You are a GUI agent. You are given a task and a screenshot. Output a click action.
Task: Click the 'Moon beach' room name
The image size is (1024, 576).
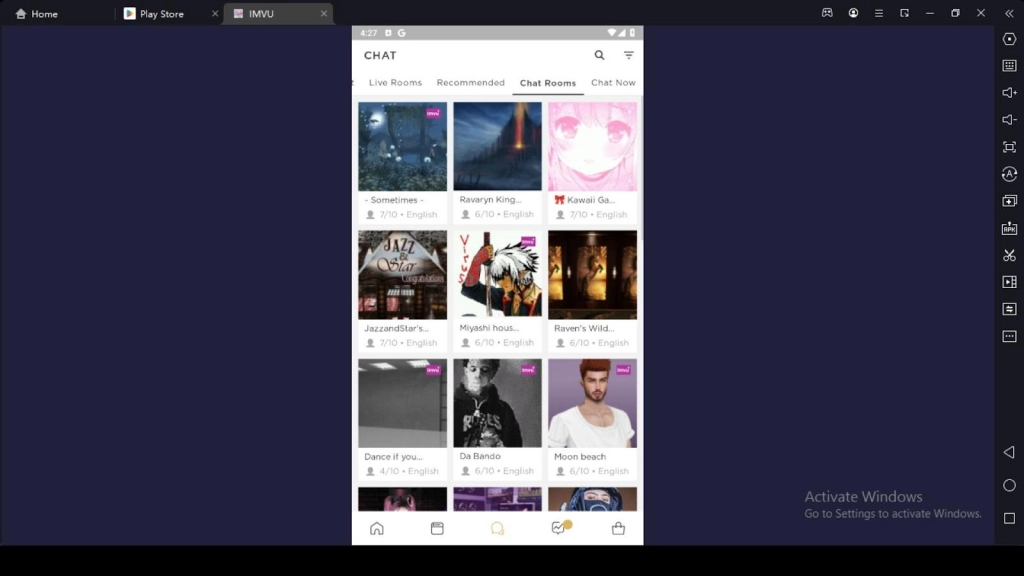[580, 456]
